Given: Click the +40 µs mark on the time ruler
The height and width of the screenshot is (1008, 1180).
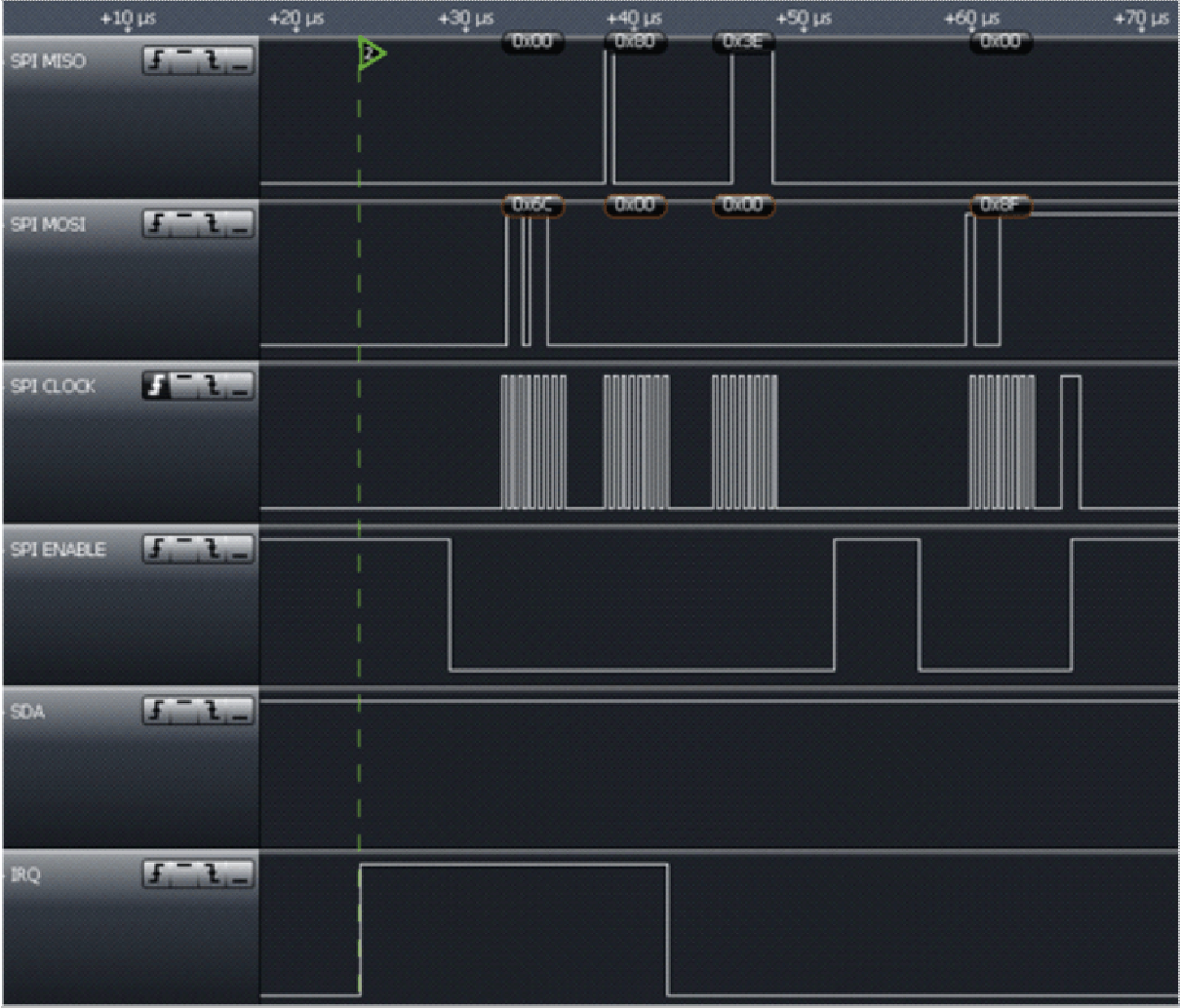Looking at the screenshot, I should (635, 17).
